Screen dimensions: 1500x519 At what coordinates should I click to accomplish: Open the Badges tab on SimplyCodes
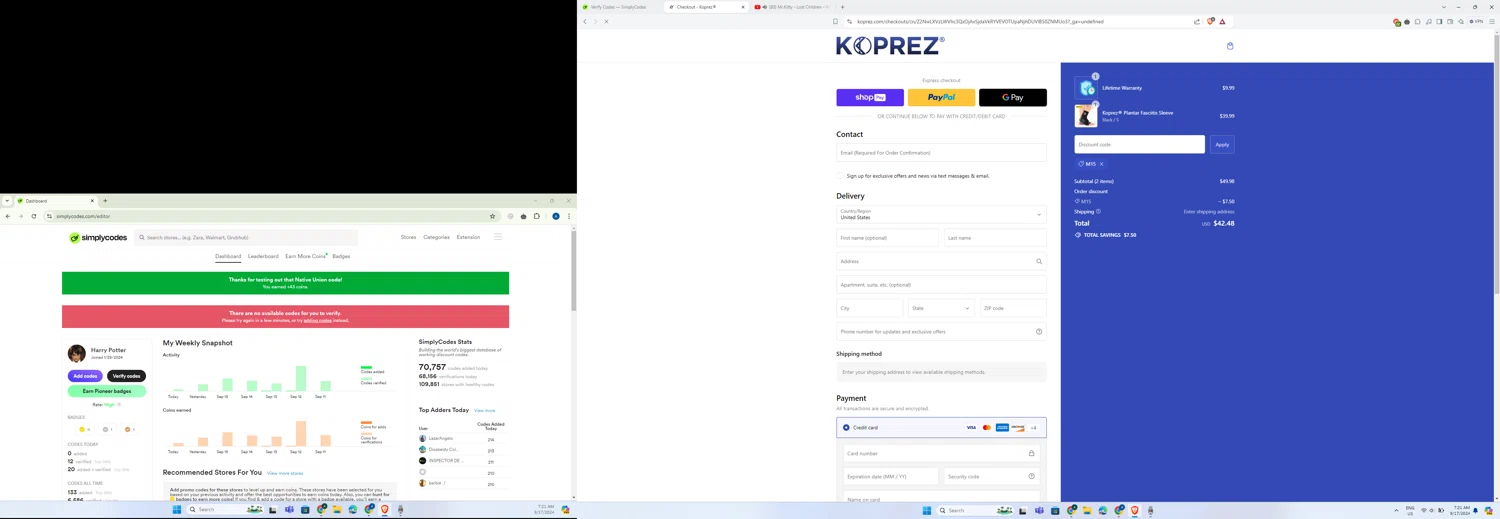[x=341, y=256]
